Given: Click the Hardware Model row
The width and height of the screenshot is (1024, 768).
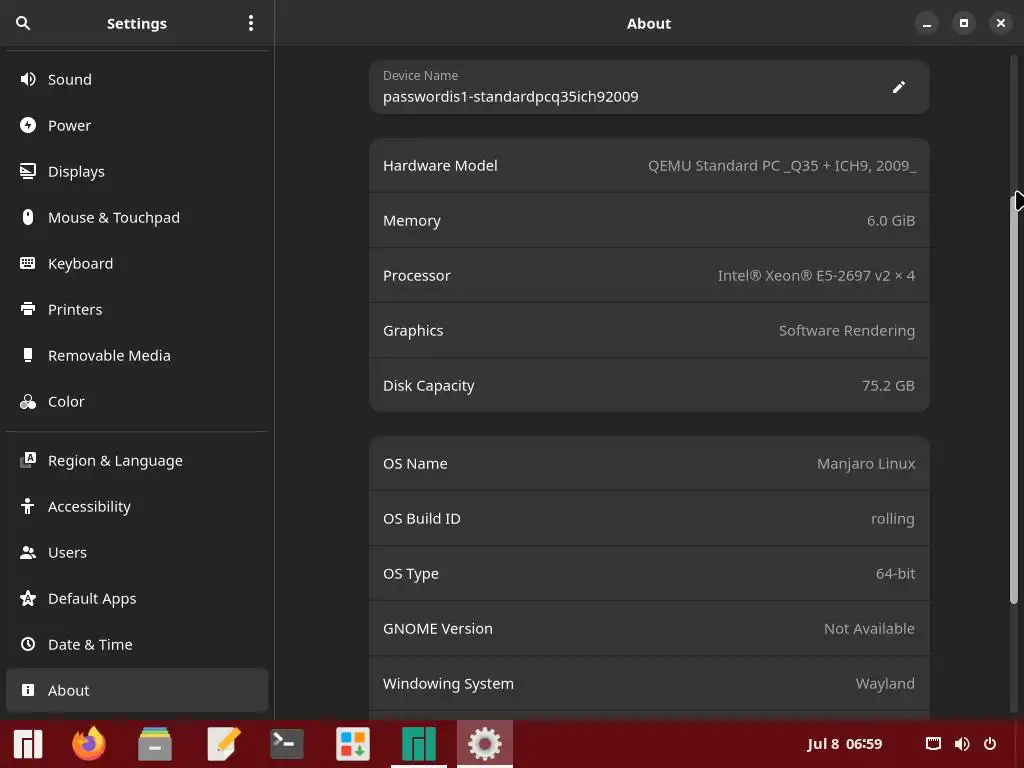Looking at the screenshot, I should (x=649, y=166).
